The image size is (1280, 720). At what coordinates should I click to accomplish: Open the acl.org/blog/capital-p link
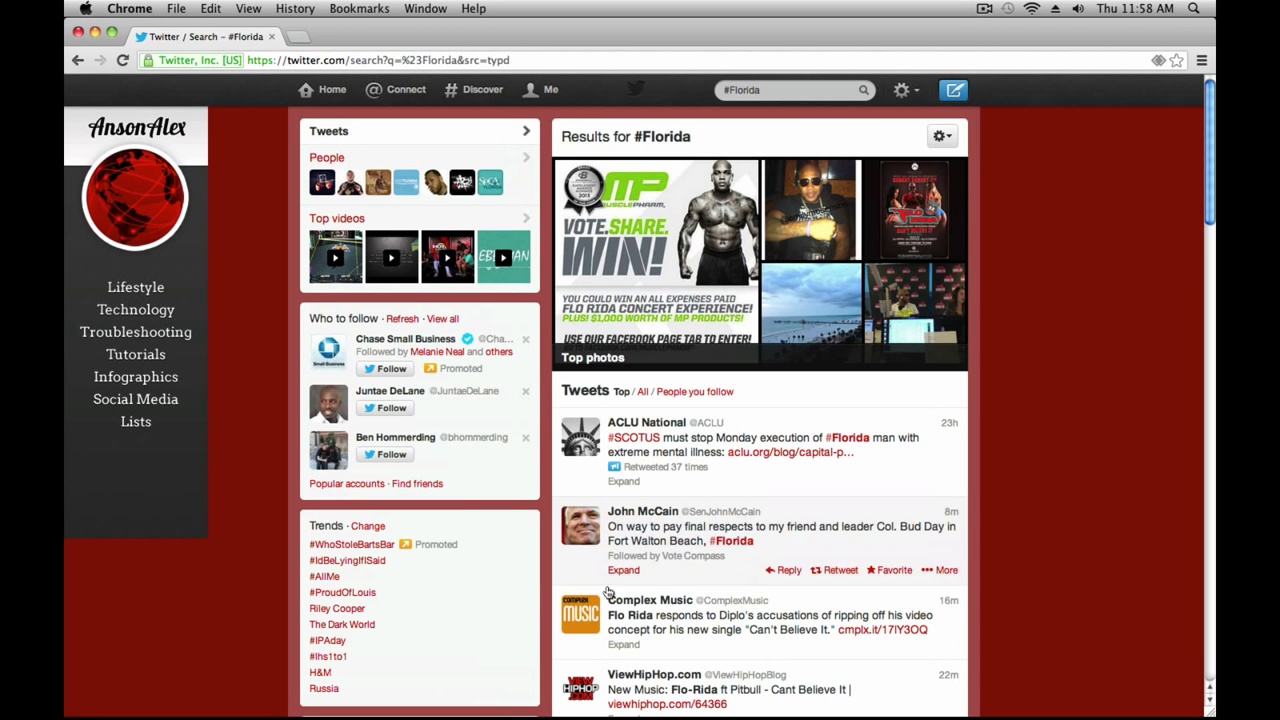(x=790, y=452)
